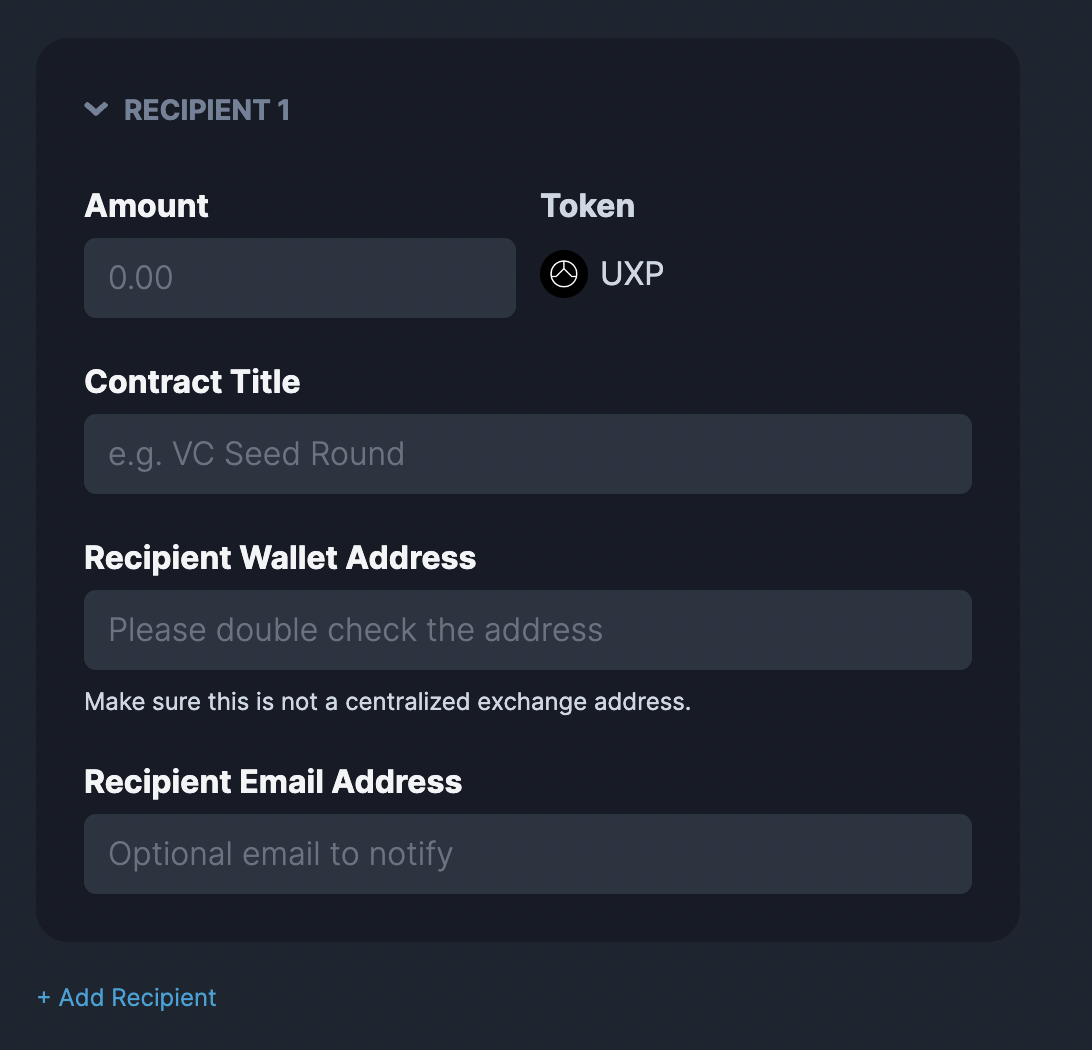Screen dimensions: 1092x1050
Task: Click the Recipient Email Address label
Action: [x=273, y=781]
